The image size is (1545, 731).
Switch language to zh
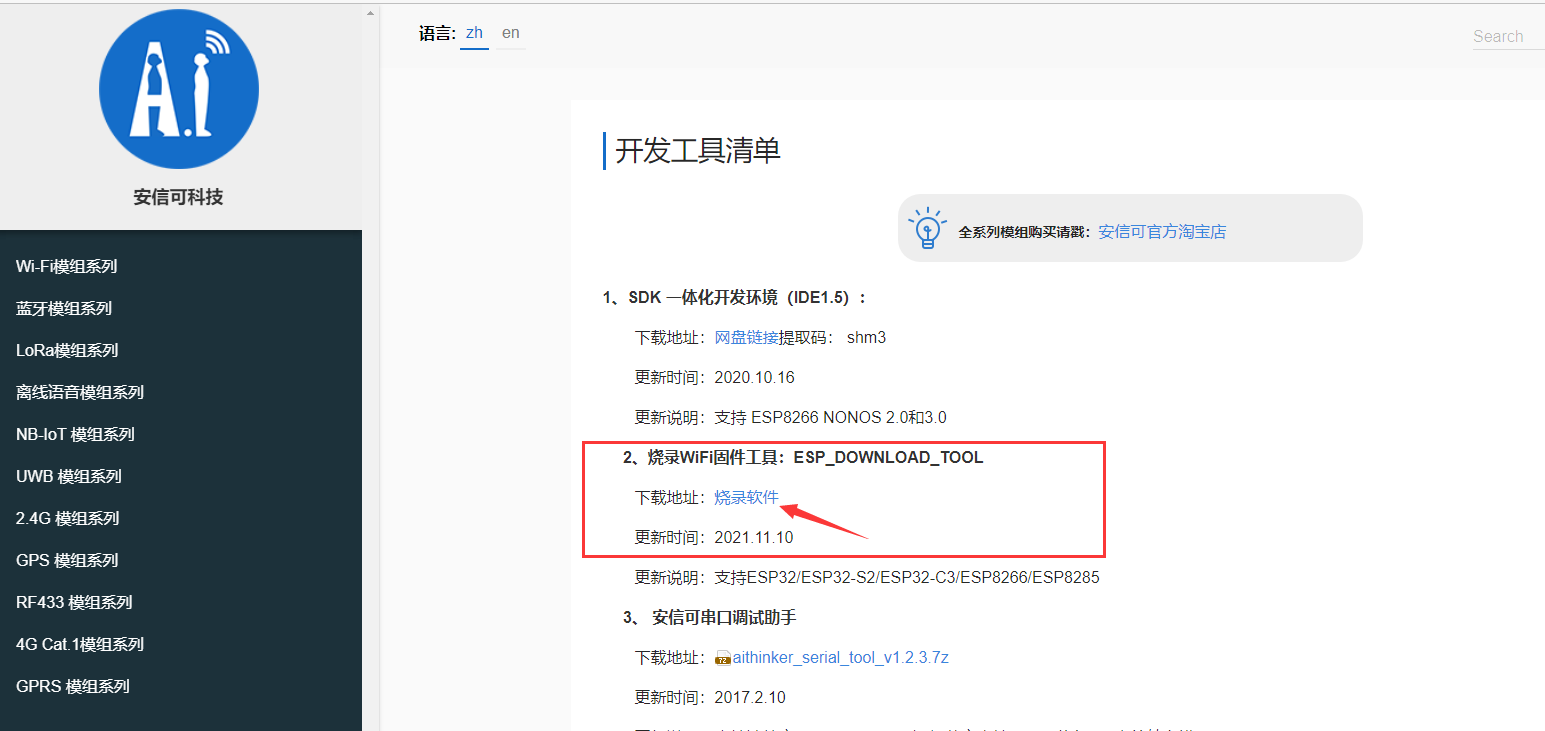[474, 33]
